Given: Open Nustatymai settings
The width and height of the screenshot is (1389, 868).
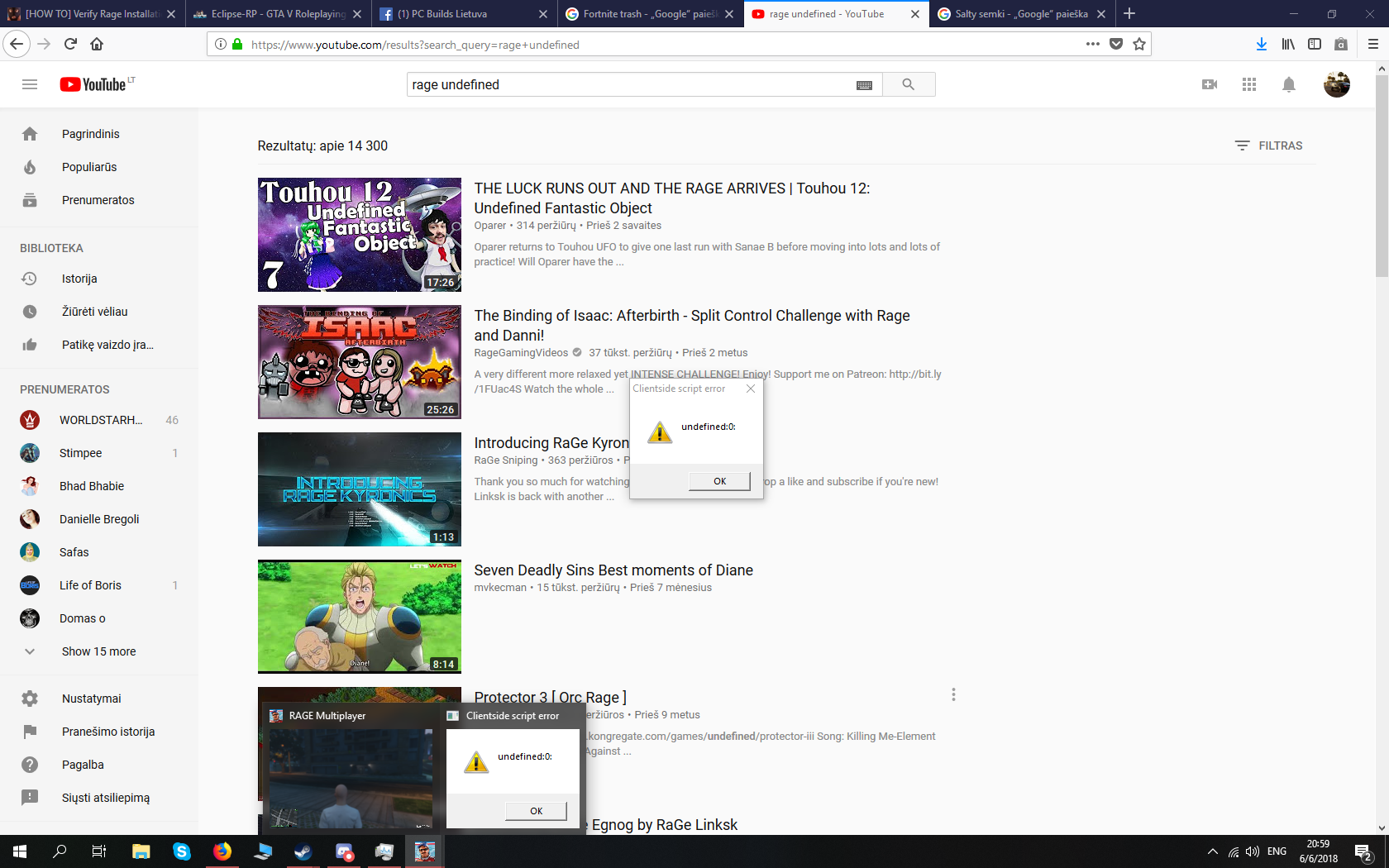Looking at the screenshot, I should [x=99, y=699].
